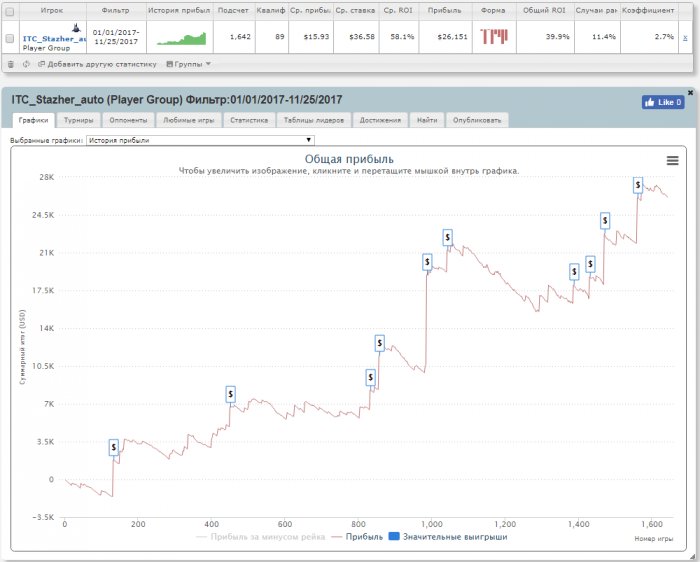
Task: Click the $15.93 average profit value
Action: tap(316, 37)
